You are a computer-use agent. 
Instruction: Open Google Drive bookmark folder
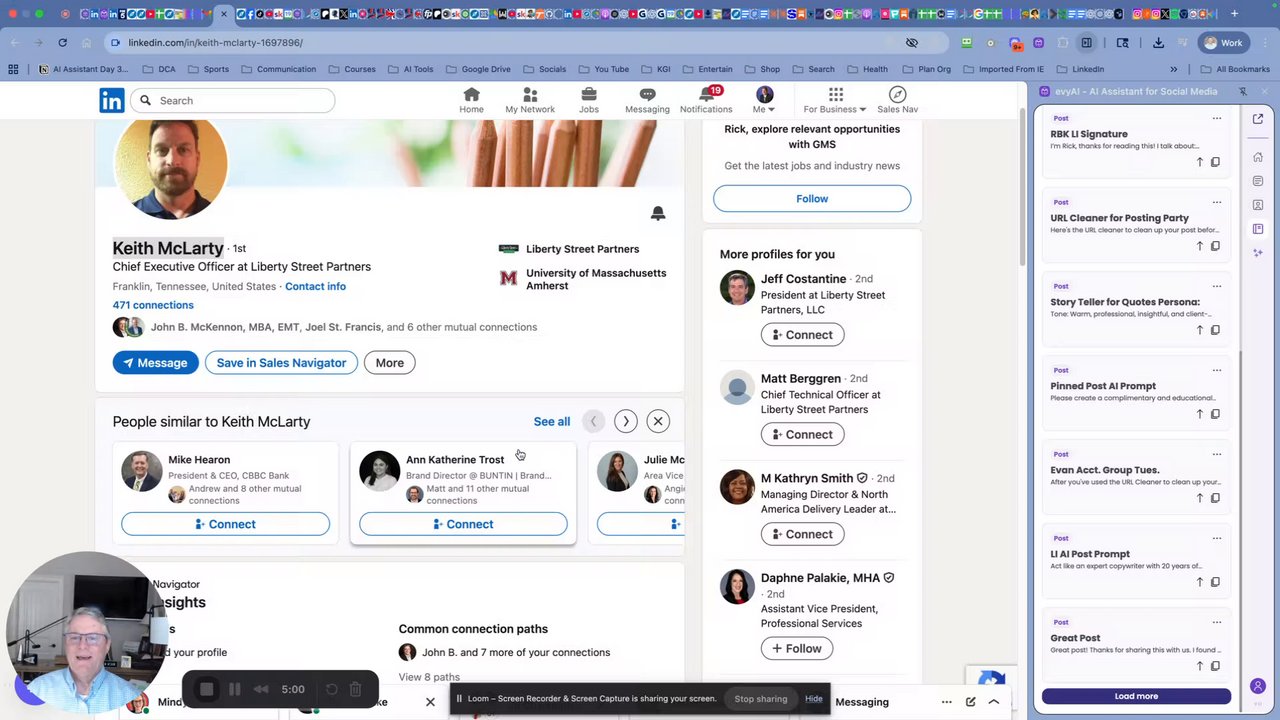point(478,69)
